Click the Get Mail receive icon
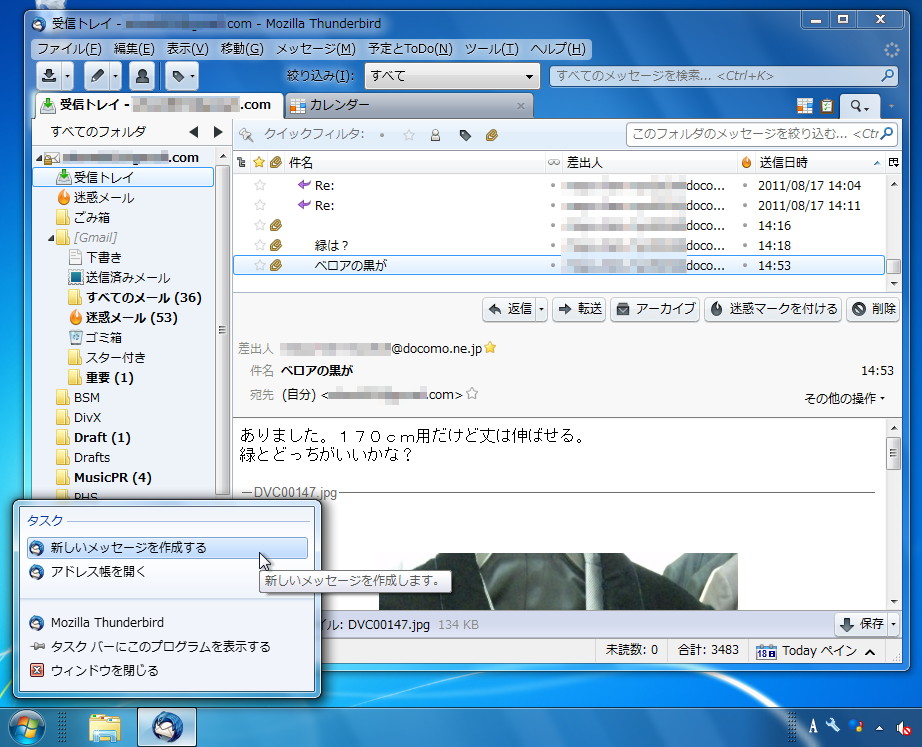 [49, 75]
